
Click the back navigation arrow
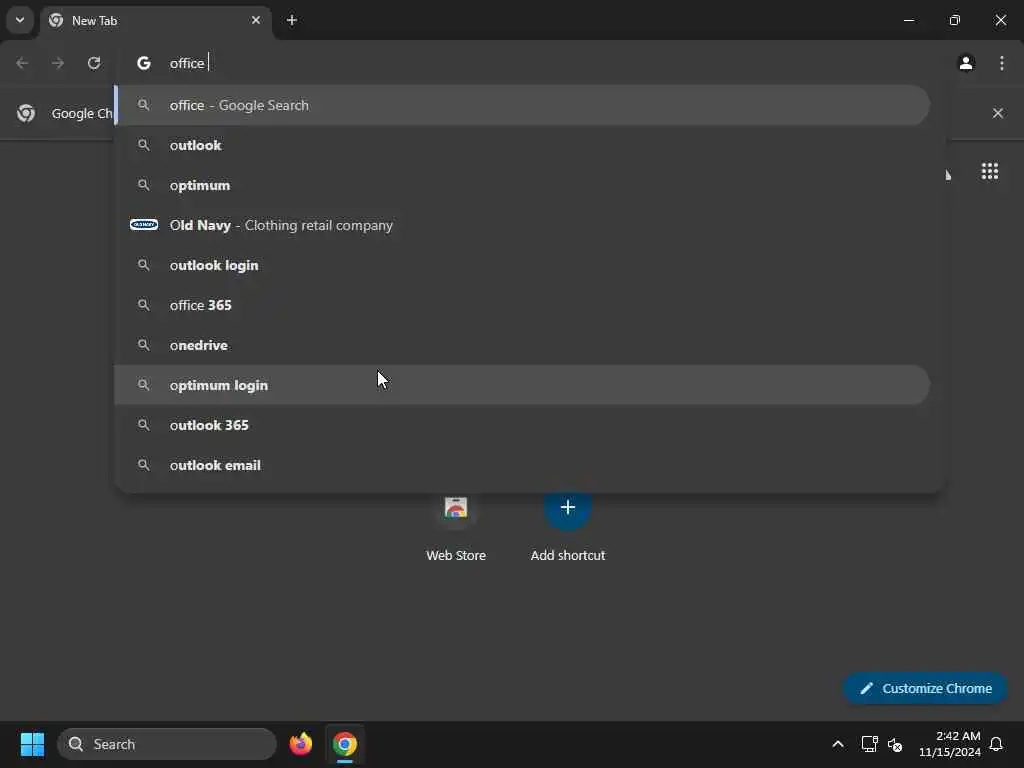[x=22, y=63]
